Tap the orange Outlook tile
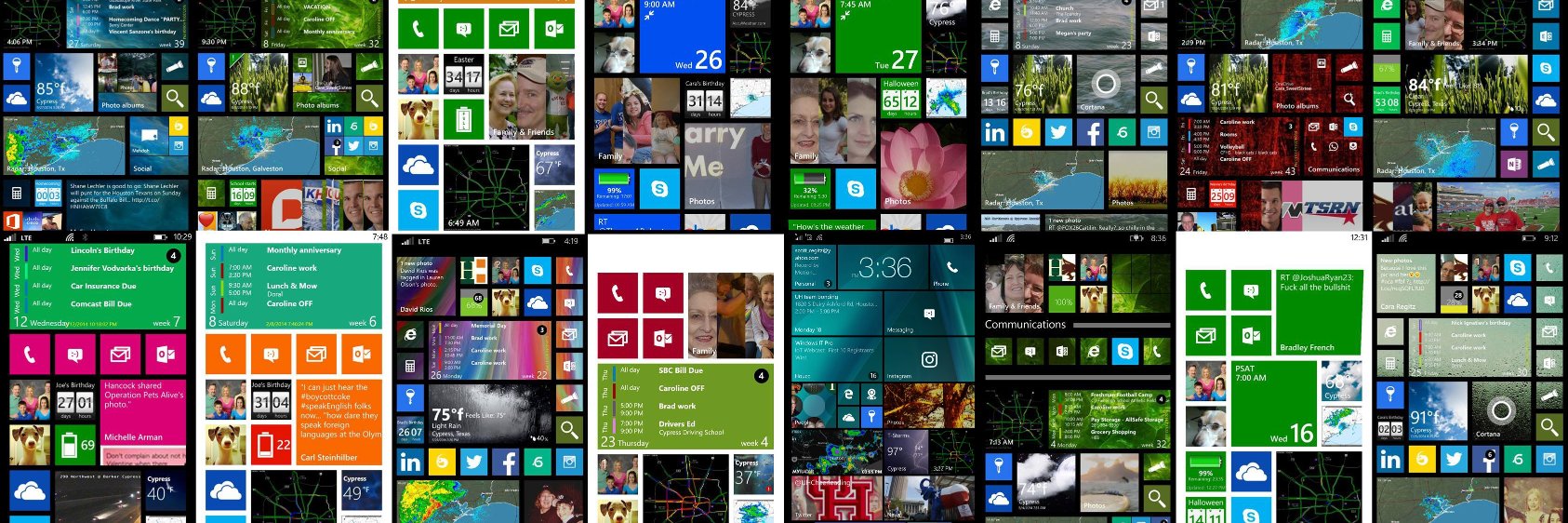Viewport: 1568px width, 523px height. click(x=362, y=355)
